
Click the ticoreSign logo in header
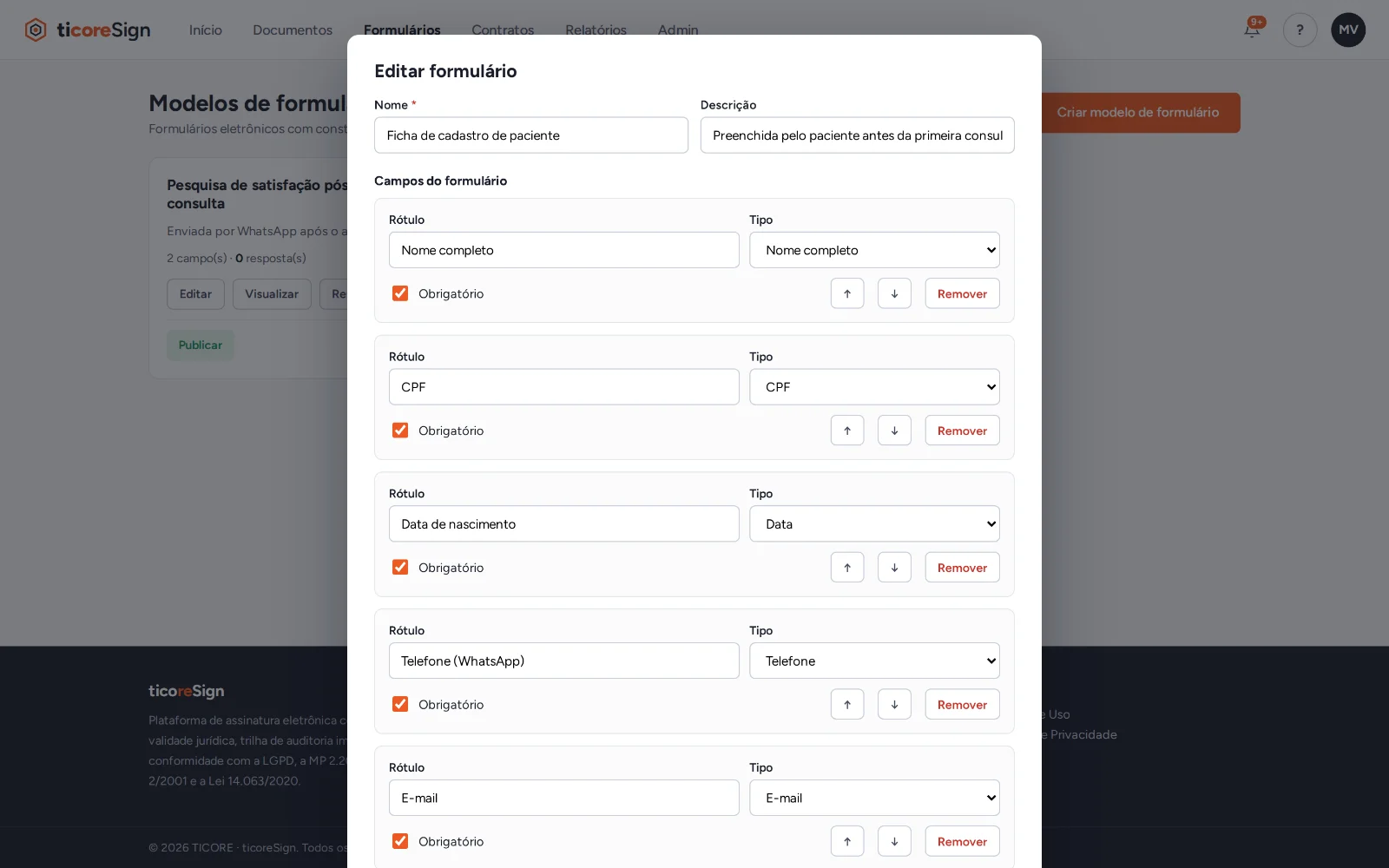(x=88, y=30)
